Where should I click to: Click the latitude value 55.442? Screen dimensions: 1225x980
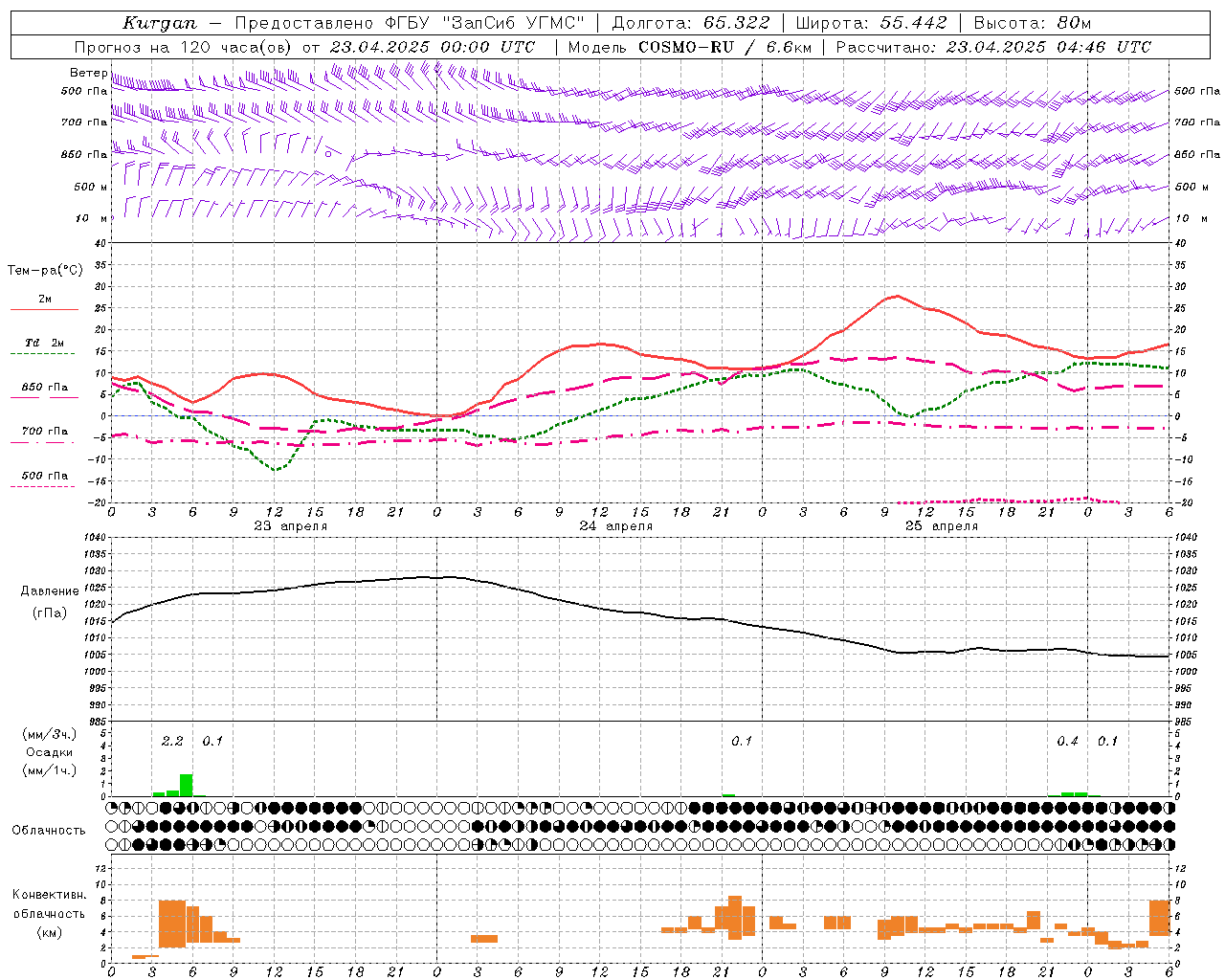pyautogui.click(x=913, y=23)
